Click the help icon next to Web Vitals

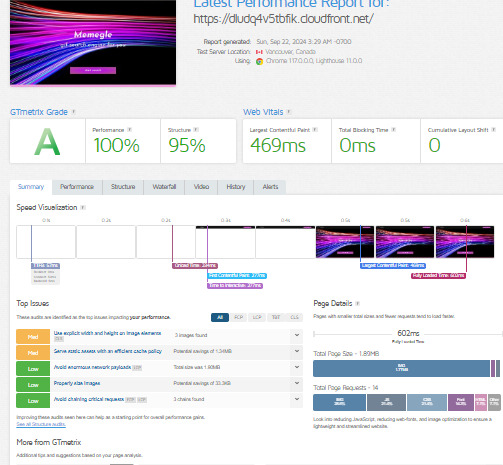click(289, 112)
